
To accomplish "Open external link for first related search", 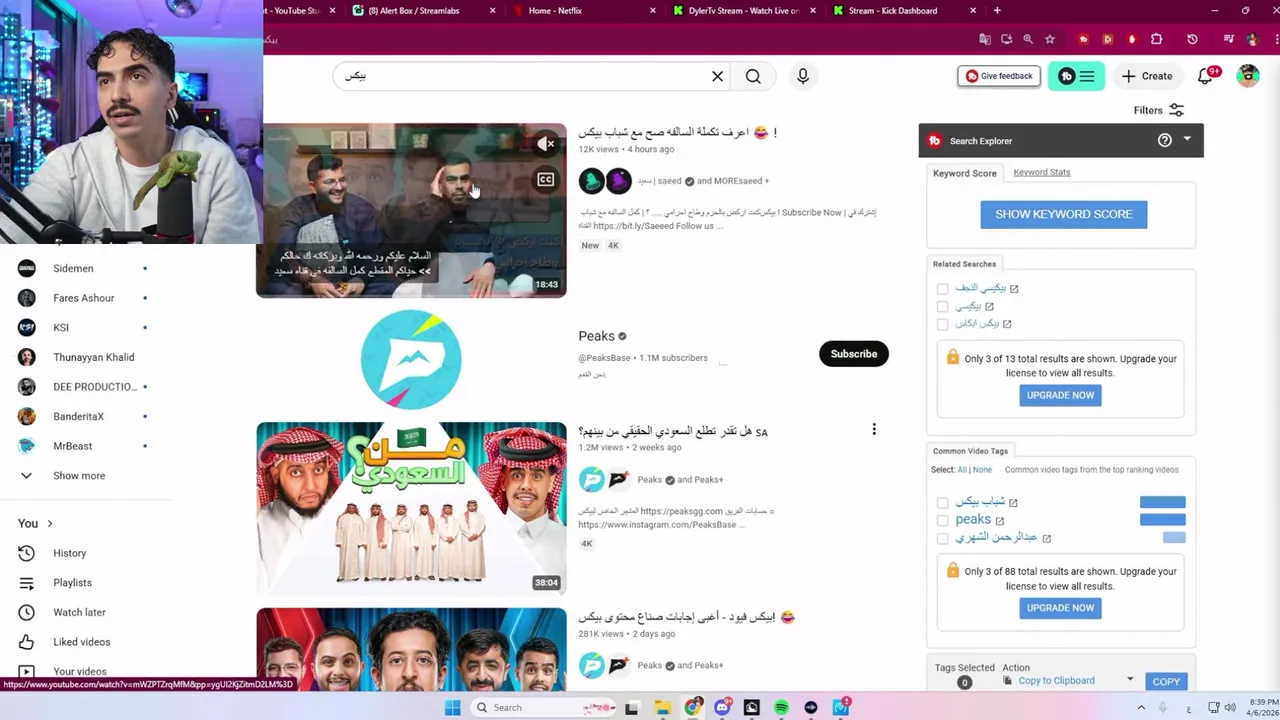I will click(1014, 289).
